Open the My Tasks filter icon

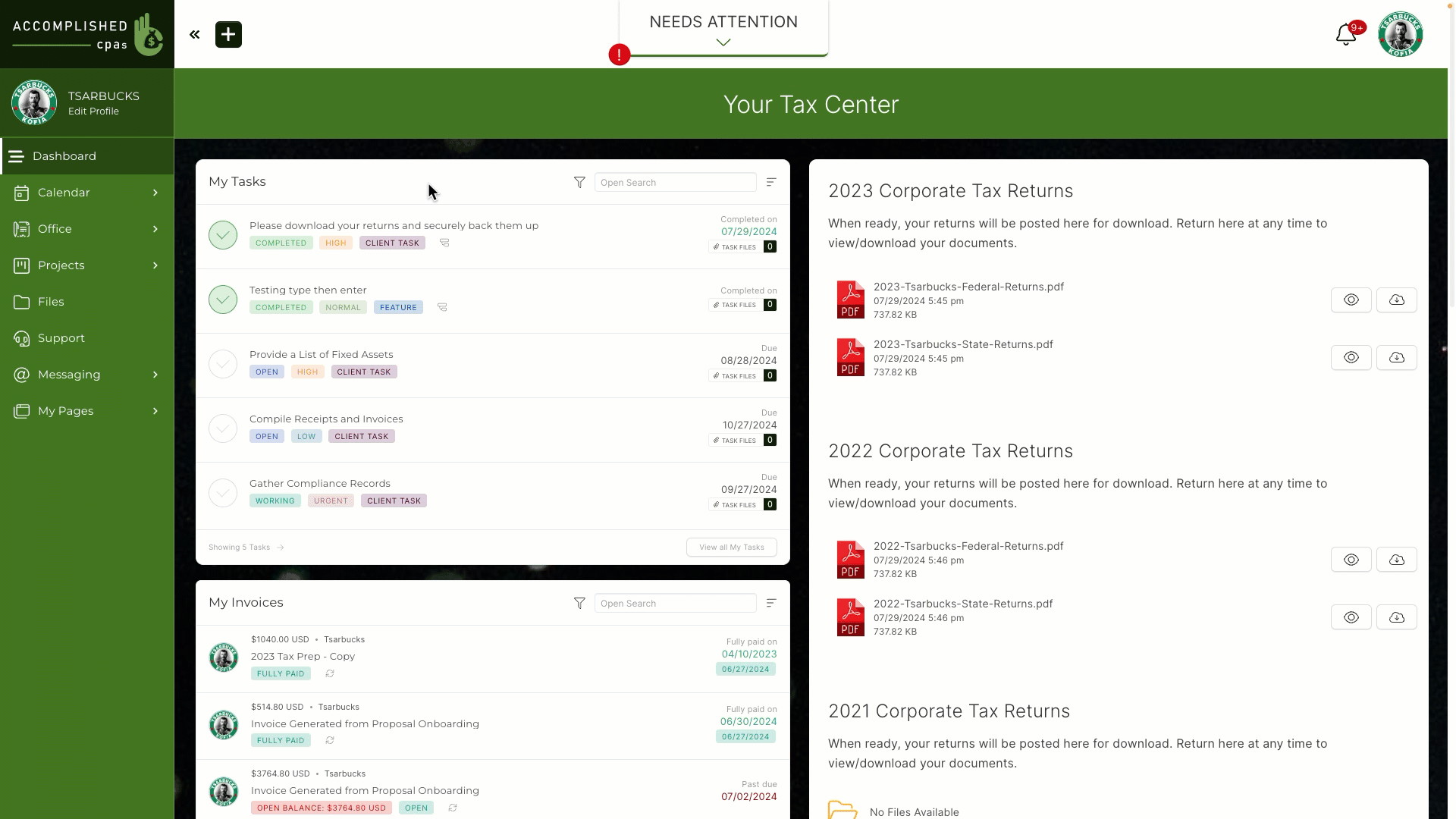(x=579, y=182)
